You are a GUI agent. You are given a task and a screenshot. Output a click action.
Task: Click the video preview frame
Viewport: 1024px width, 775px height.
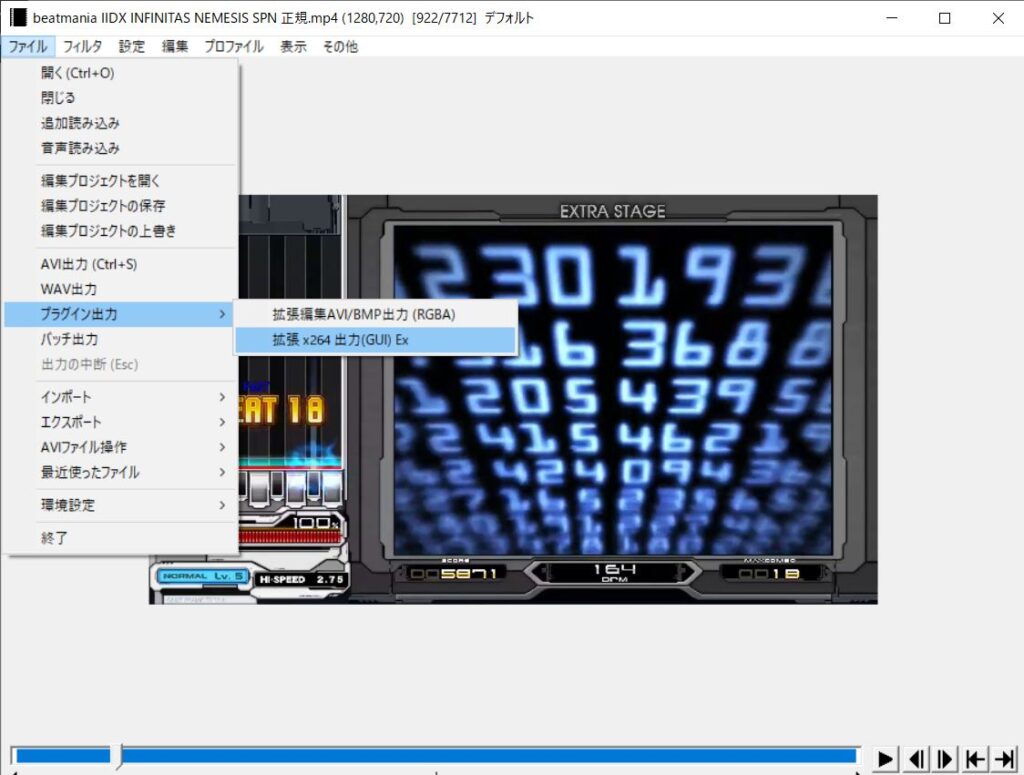(x=513, y=400)
